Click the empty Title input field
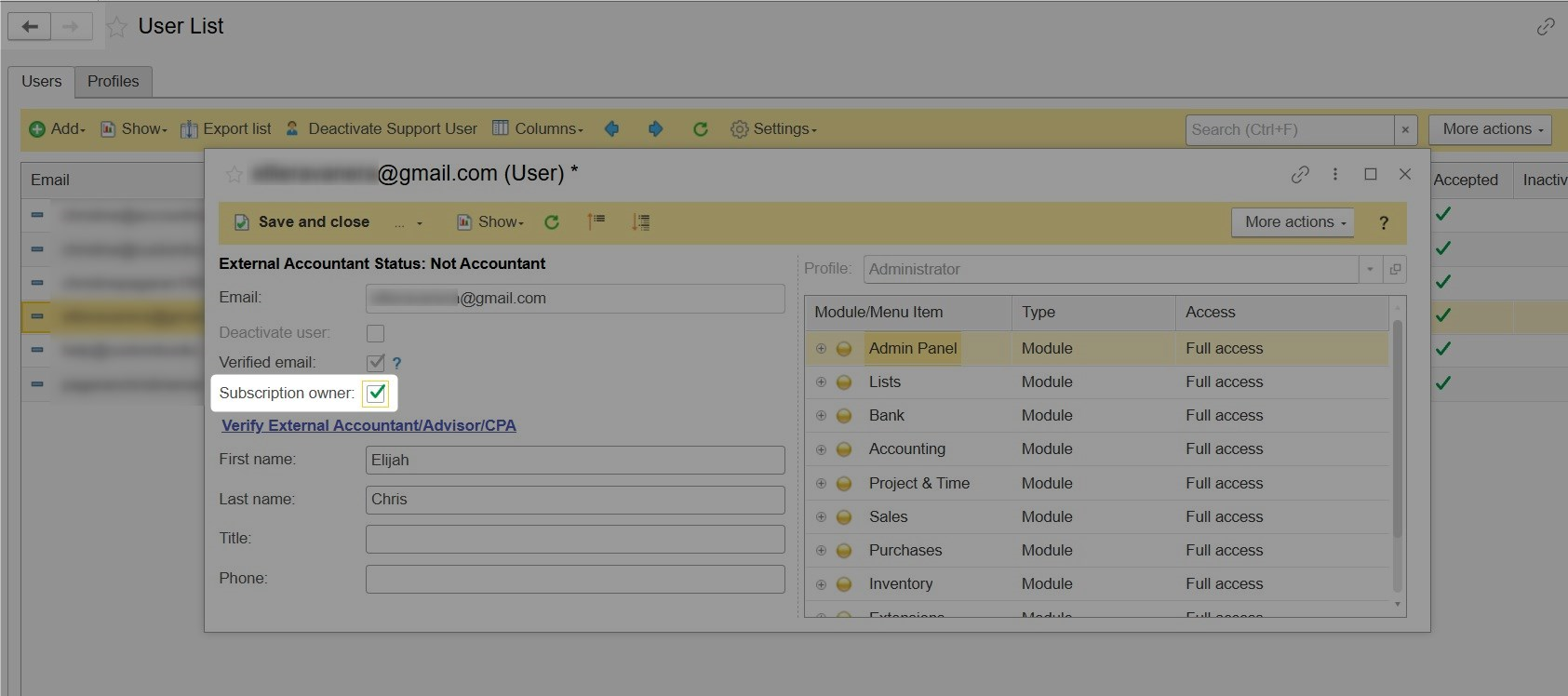The width and height of the screenshot is (1568, 696). tap(575, 540)
